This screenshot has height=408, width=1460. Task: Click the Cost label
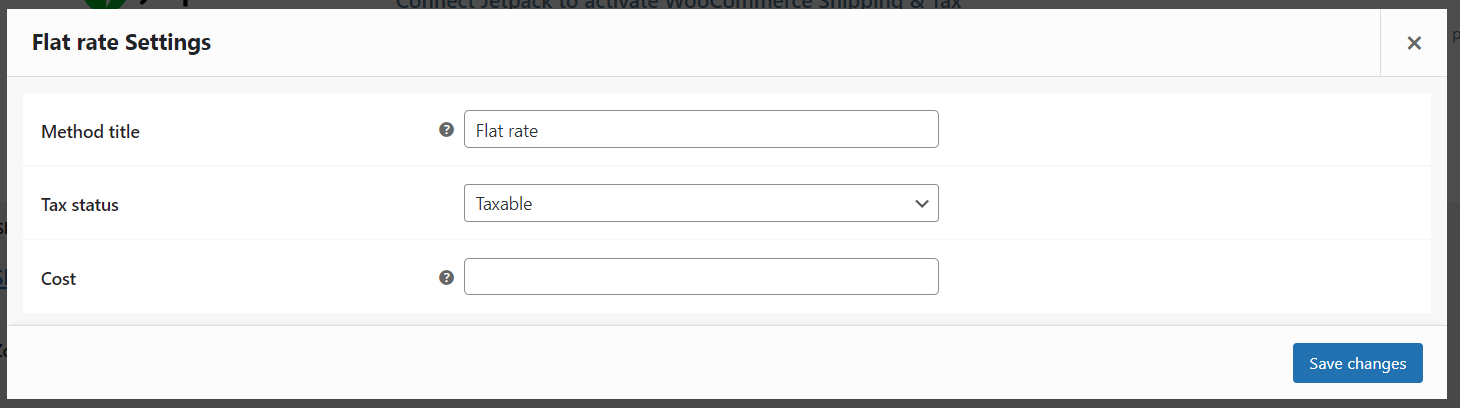(x=59, y=279)
